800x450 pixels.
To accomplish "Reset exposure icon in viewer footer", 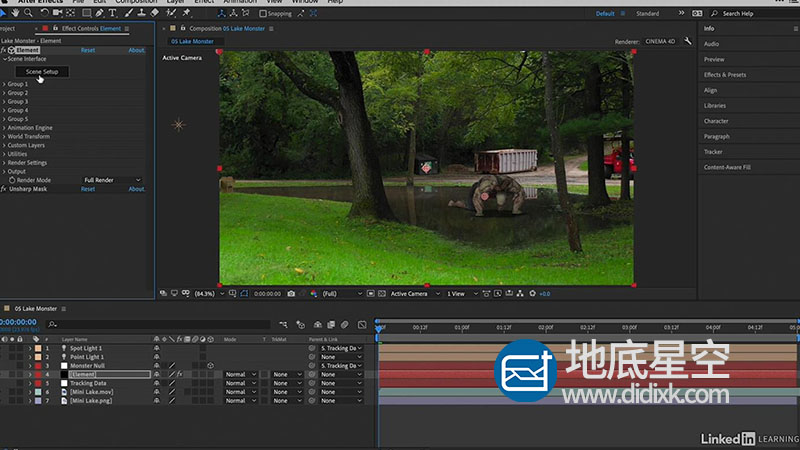I will (532, 294).
